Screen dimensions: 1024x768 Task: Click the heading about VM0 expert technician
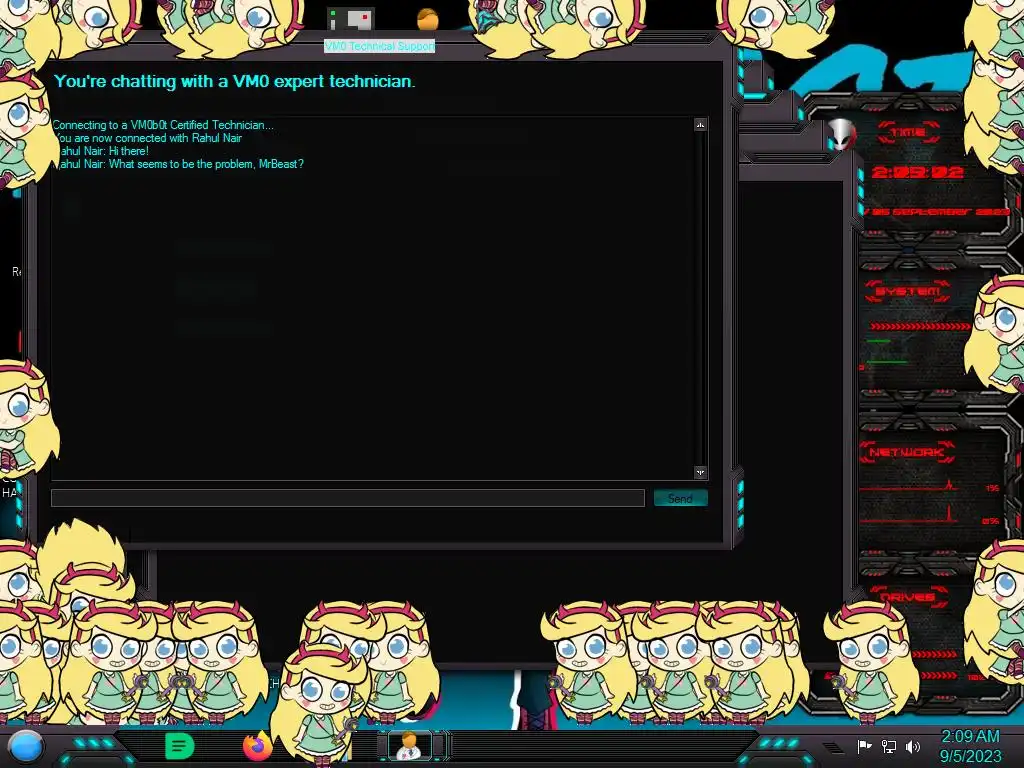click(x=234, y=82)
